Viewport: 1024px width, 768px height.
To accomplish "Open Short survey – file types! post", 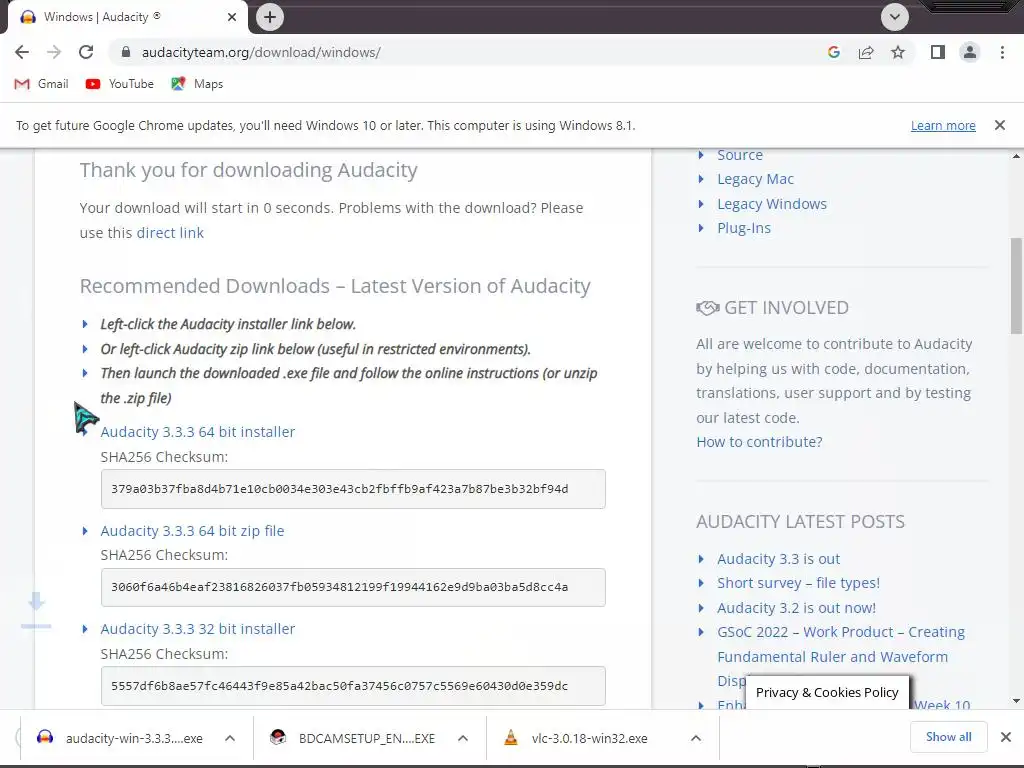I will pyautogui.click(x=799, y=583).
